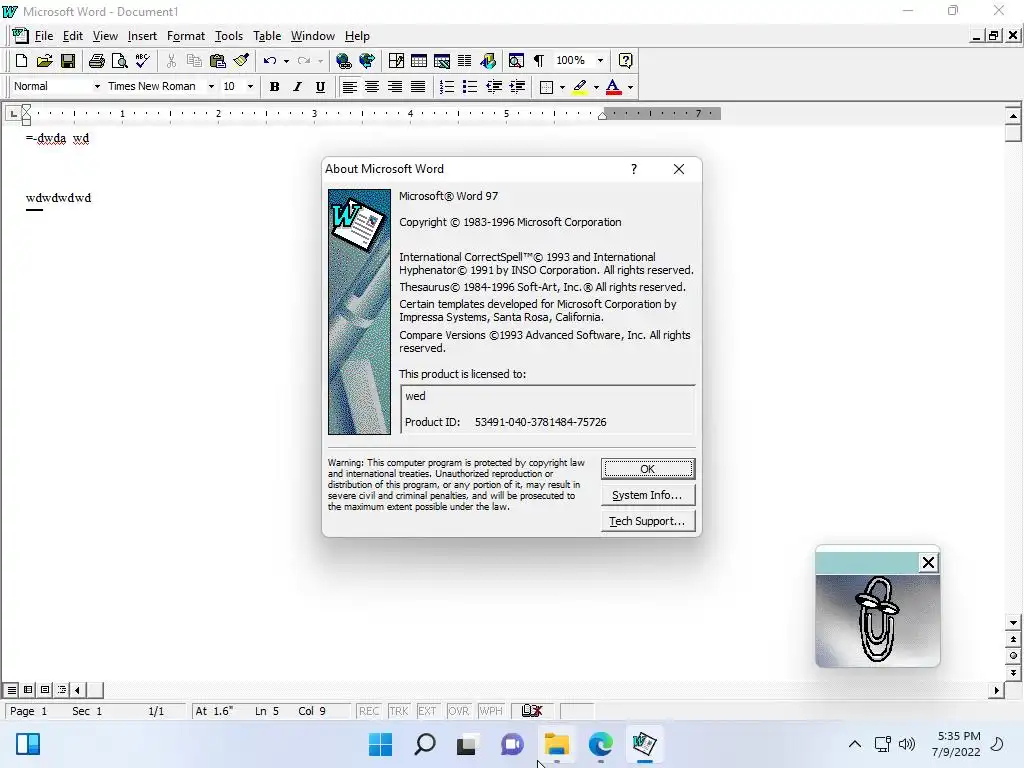Image resolution: width=1024 pixels, height=768 pixels.
Task: Justify the paragraph
Action: [418, 87]
